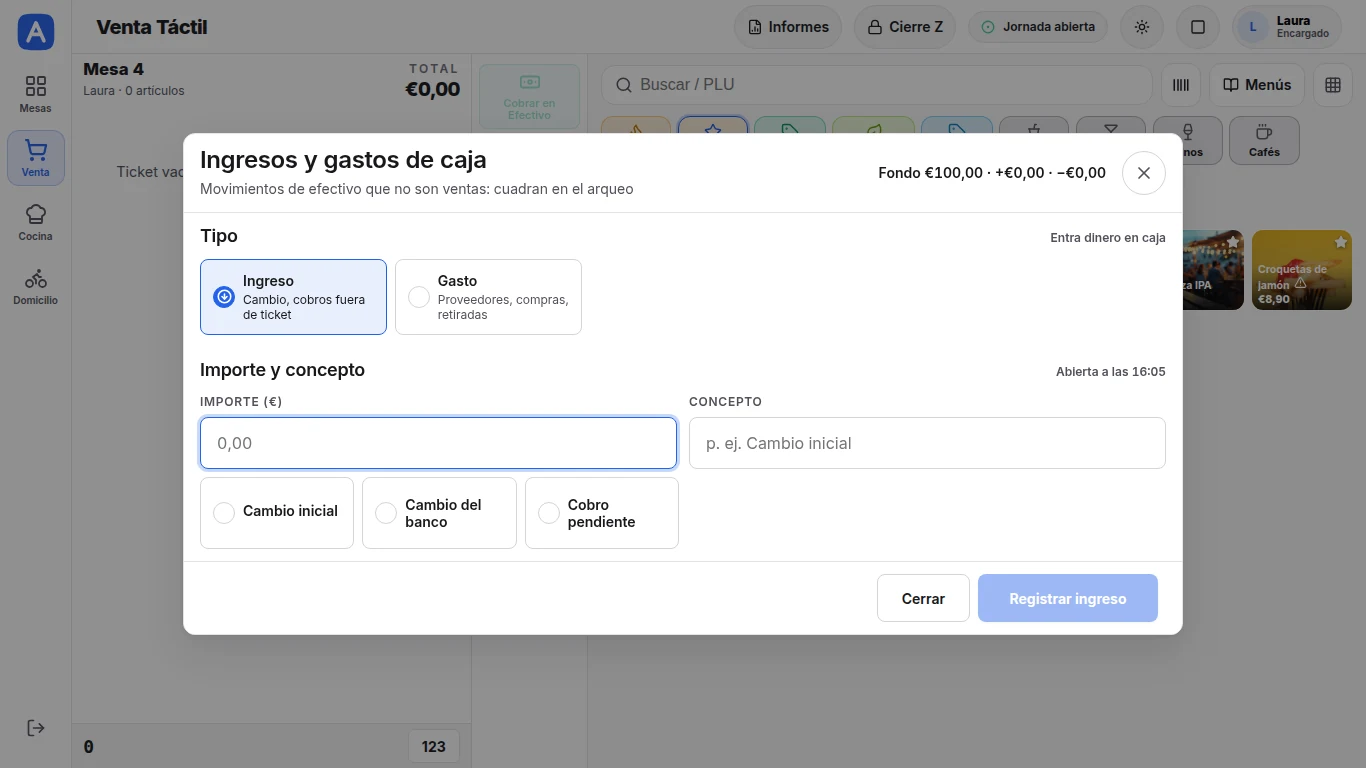Click the 'Mesa 4' ticket title
Viewport: 1366px width, 768px height.
113,69
